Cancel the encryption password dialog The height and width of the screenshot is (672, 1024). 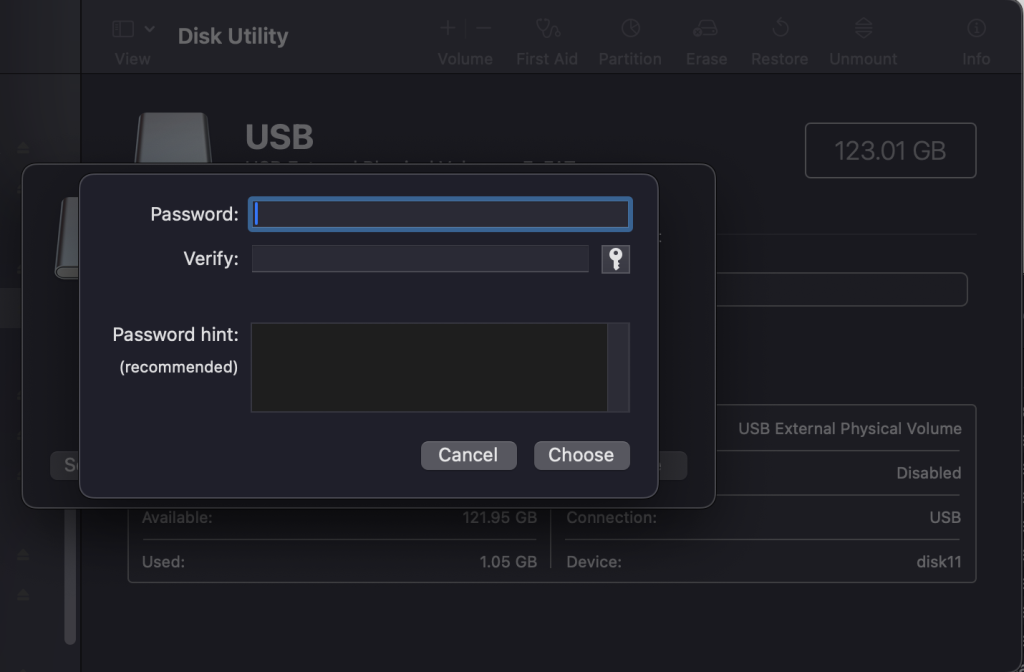click(x=468, y=455)
